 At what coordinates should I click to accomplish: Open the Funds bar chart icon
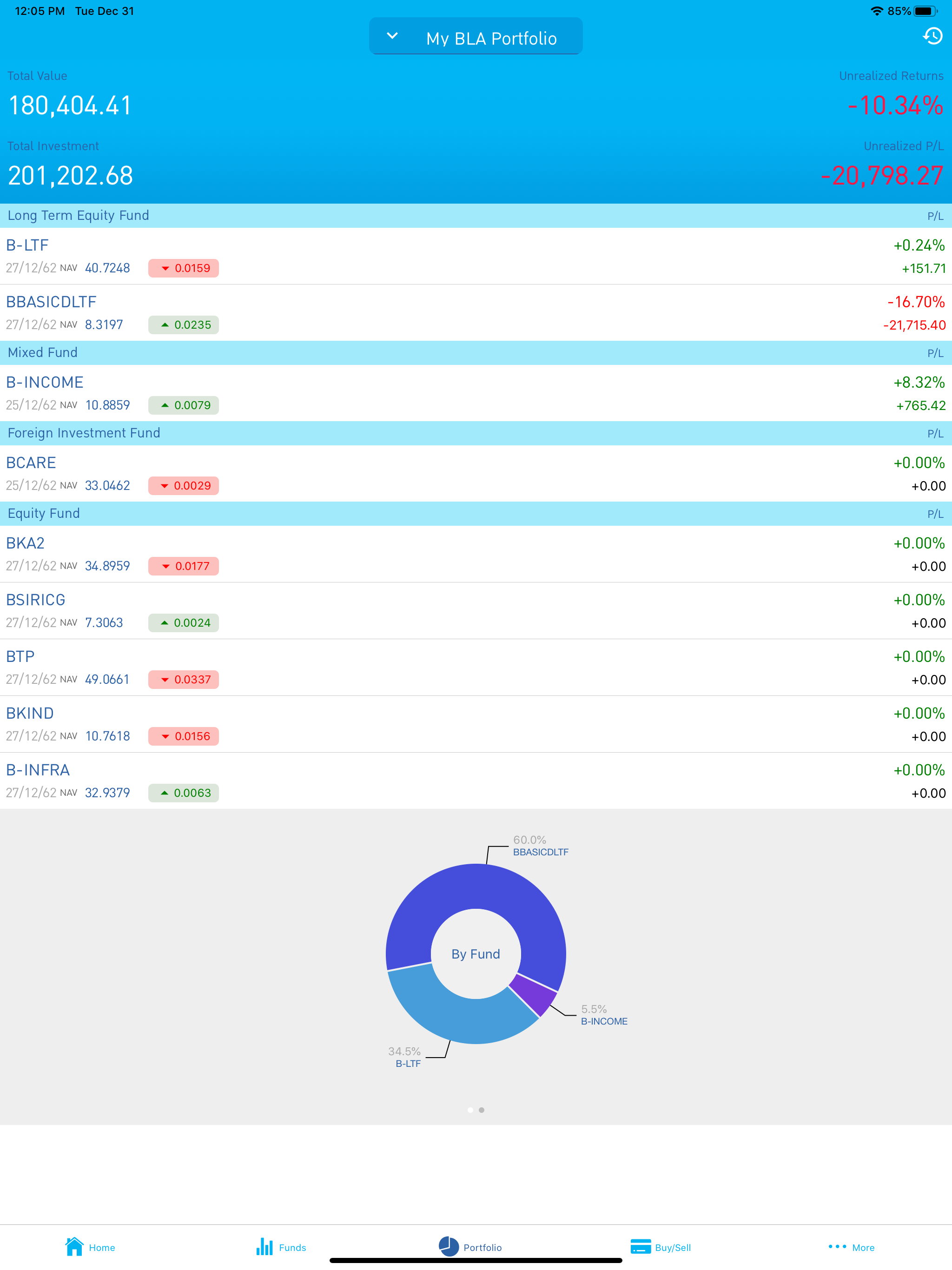click(264, 1246)
